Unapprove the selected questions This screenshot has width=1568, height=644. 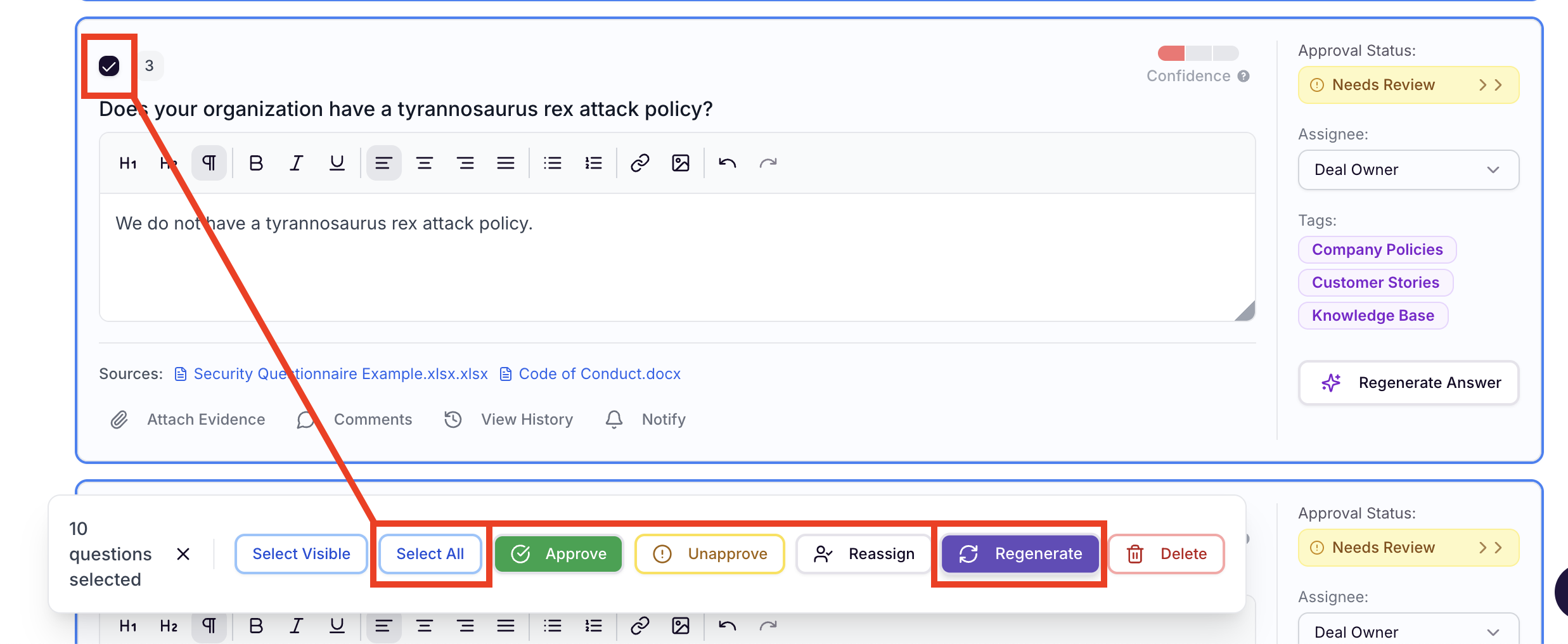(710, 554)
